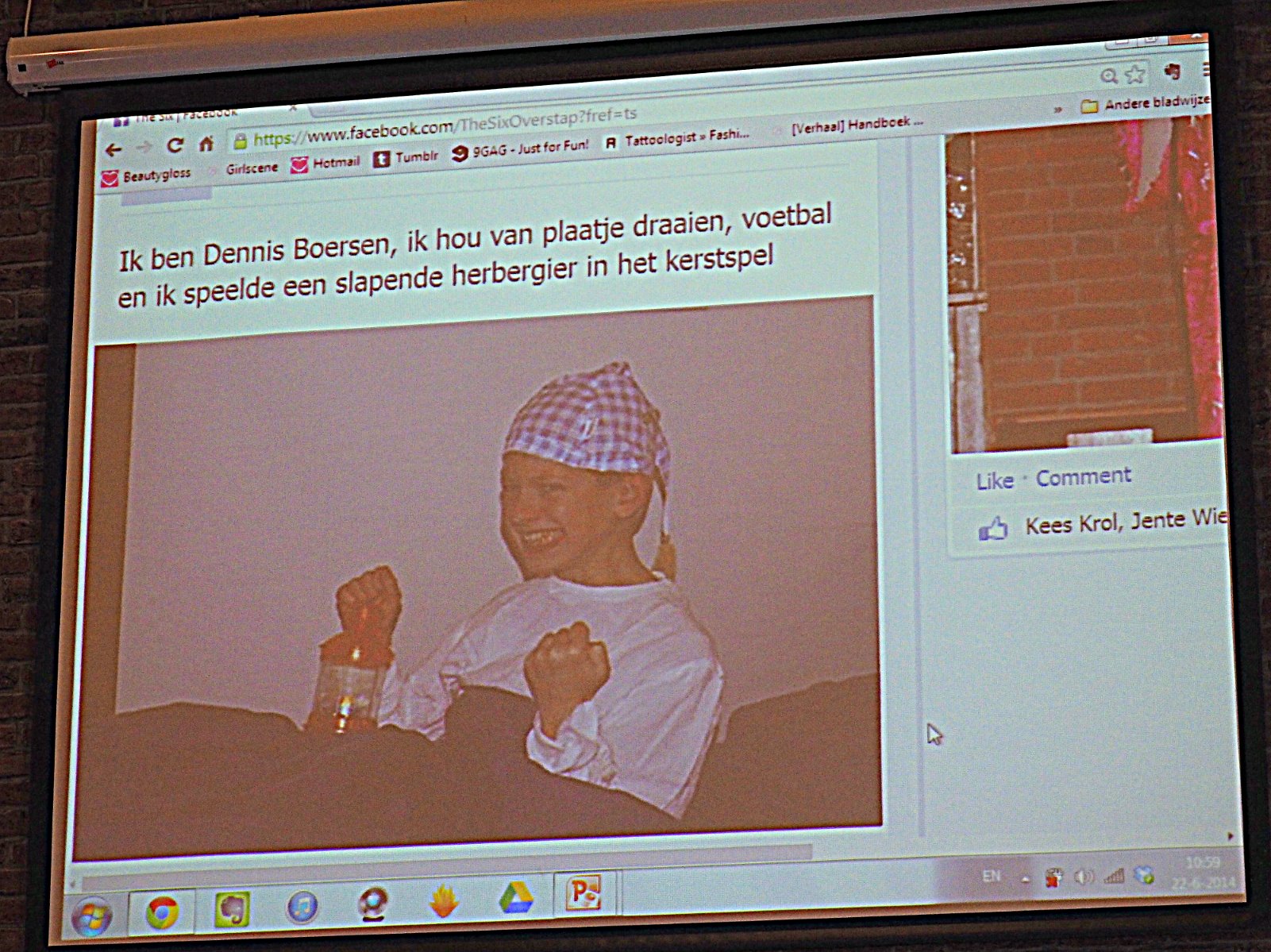Click the zoom magnifier icon in address bar

tap(1109, 76)
